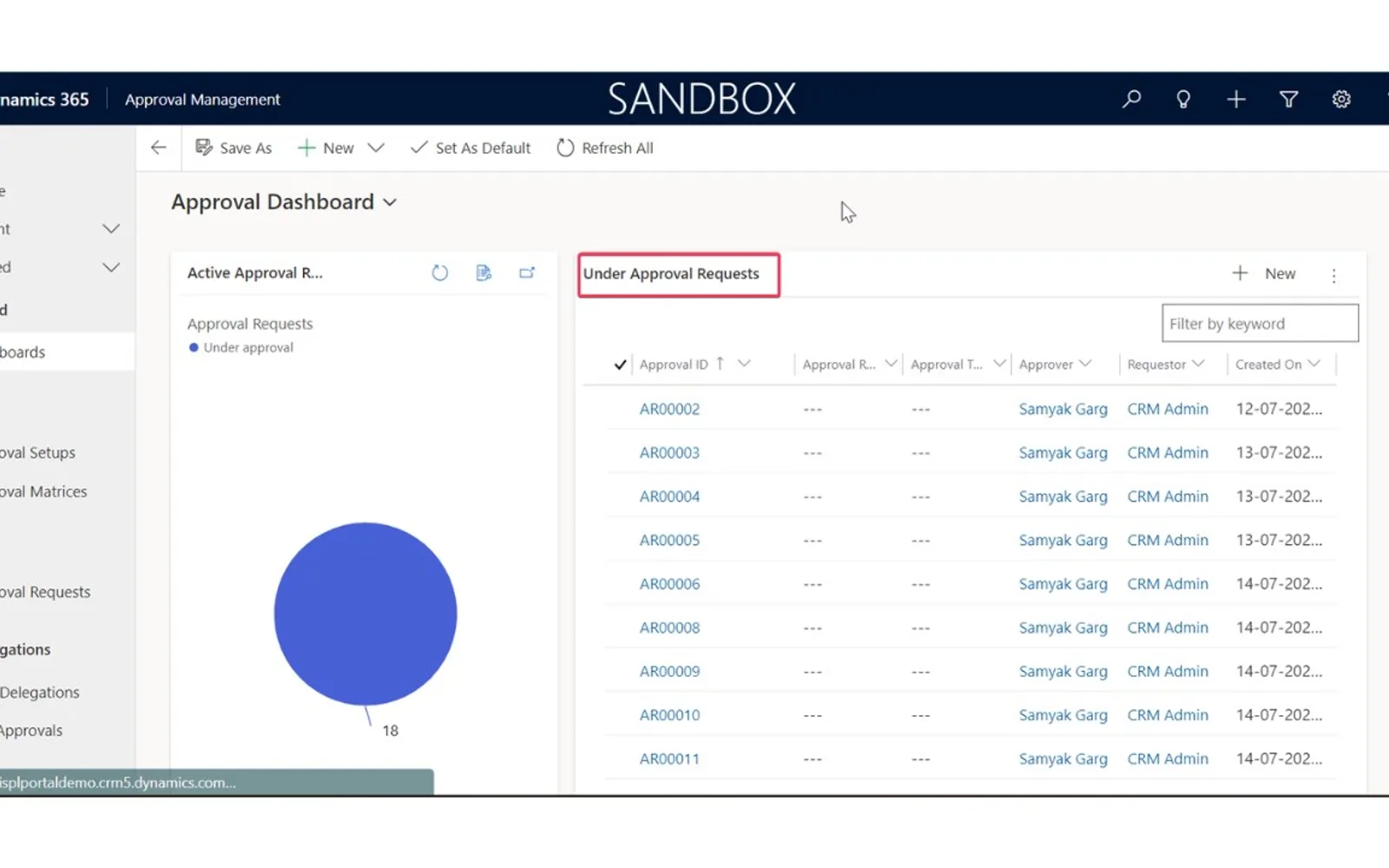Open Delegations in sidebar
This screenshot has width=1389, height=868.
pyautogui.click(x=40, y=693)
